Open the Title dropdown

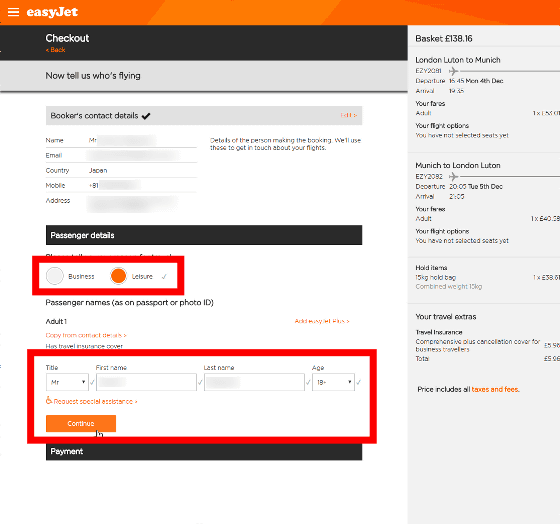tap(67, 382)
